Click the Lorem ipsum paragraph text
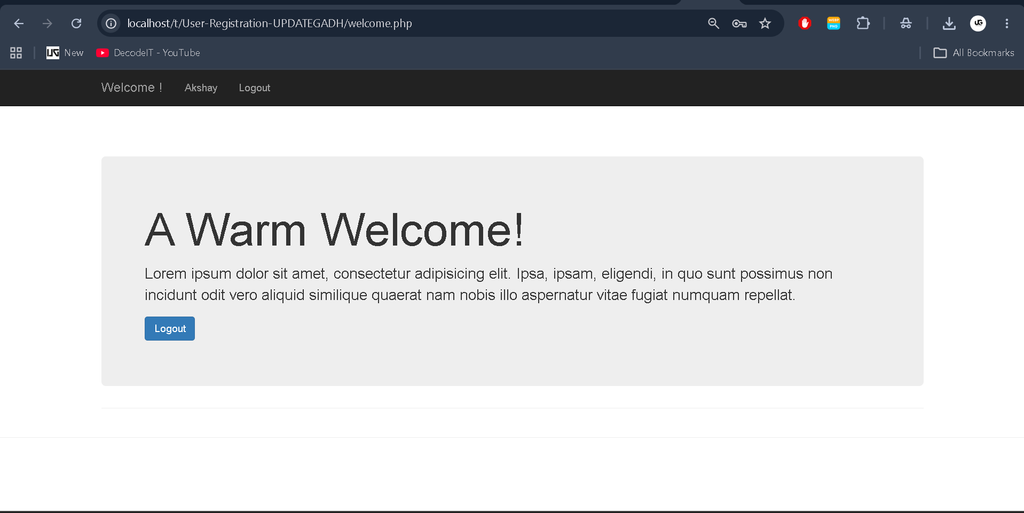 [x=488, y=284]
